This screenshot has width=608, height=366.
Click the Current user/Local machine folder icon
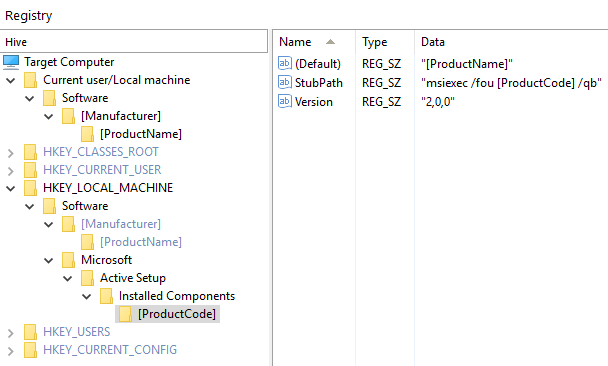pos(30,80)
